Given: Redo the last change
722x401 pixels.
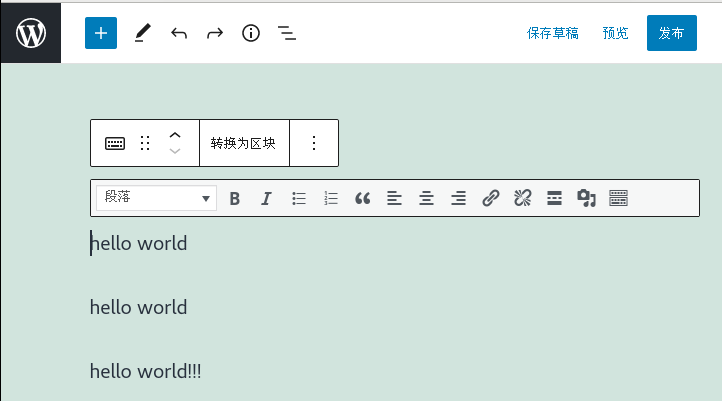Looking at the screenshot, I should (215, 33).
